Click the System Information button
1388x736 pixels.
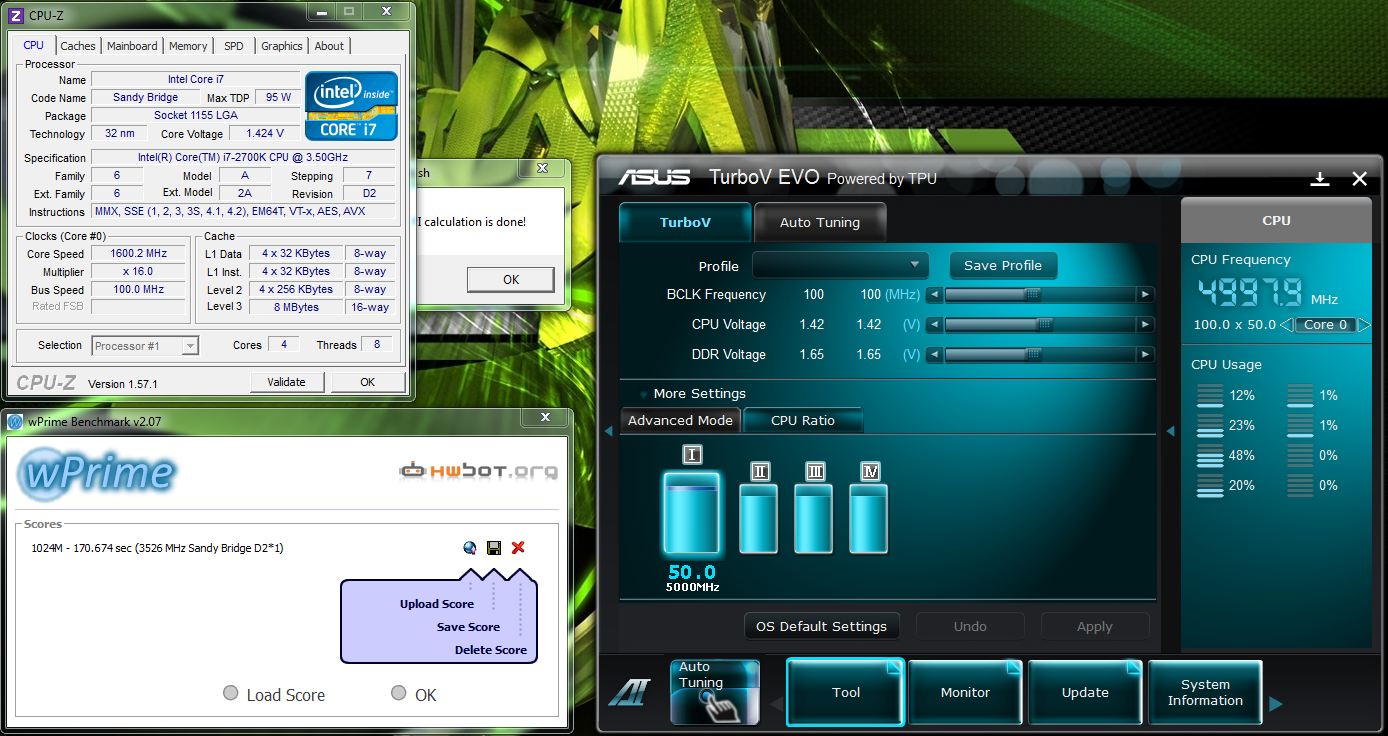coord(1205,692)
